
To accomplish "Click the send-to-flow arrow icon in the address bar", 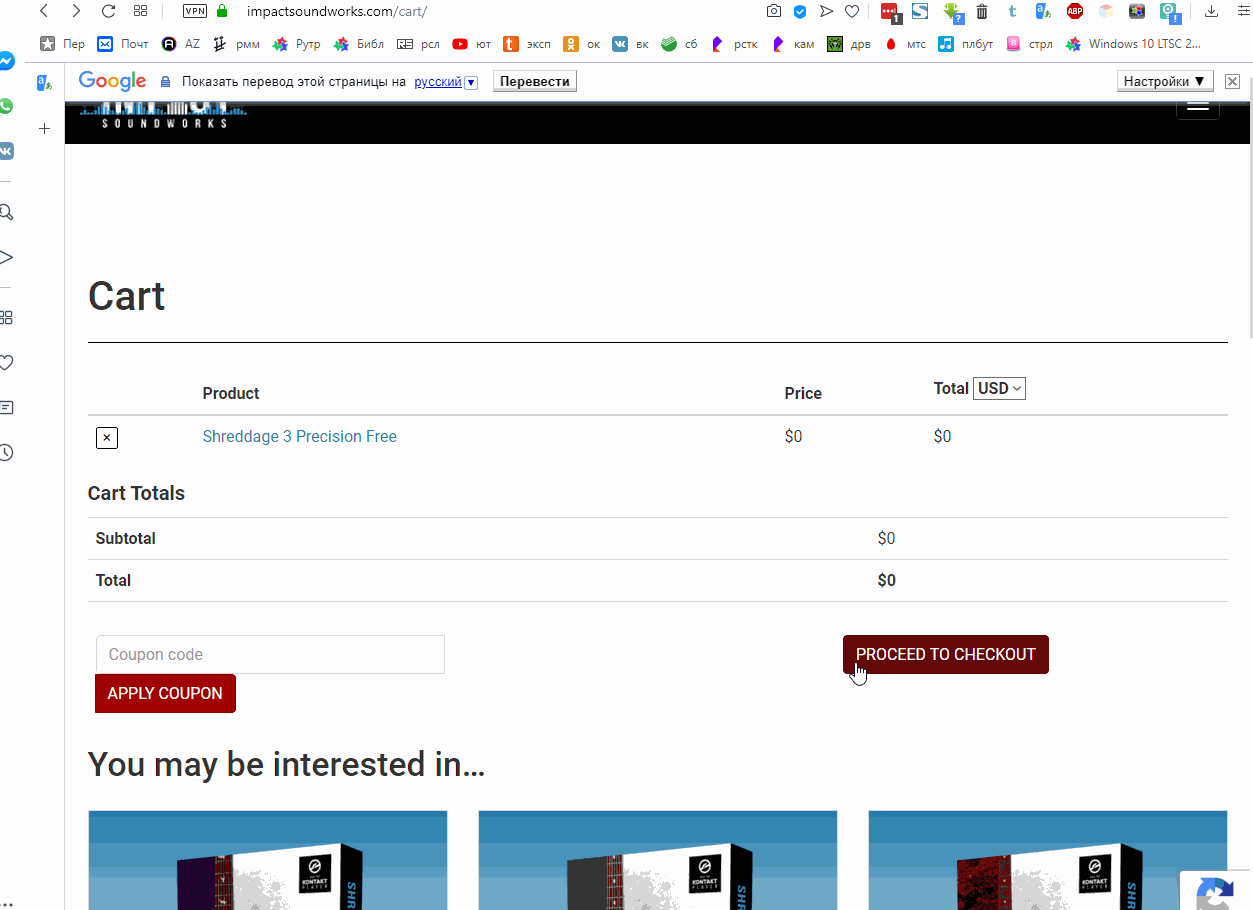I will [x=826, y=11].
